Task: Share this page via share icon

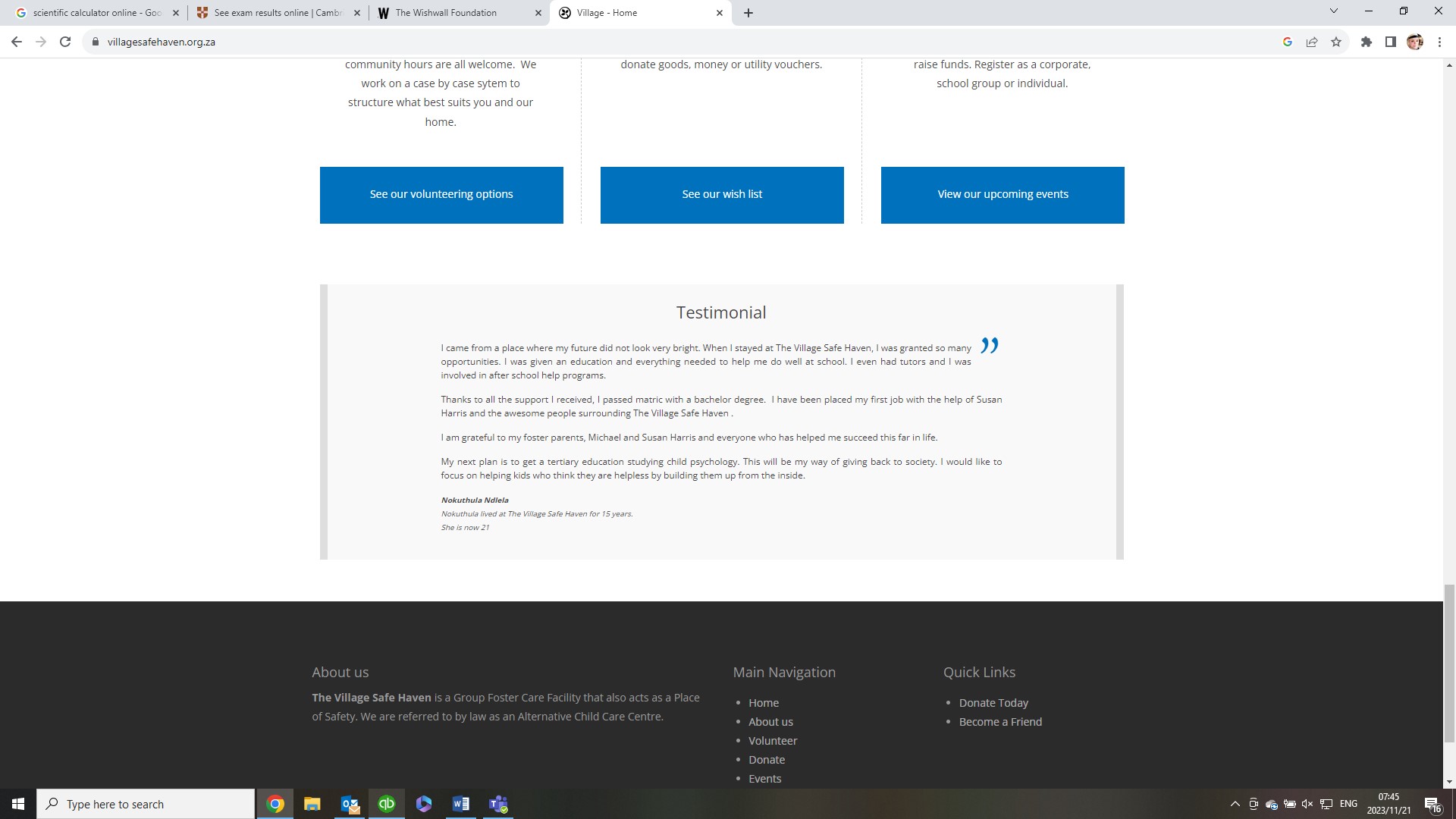Action: click(1312, 42)
